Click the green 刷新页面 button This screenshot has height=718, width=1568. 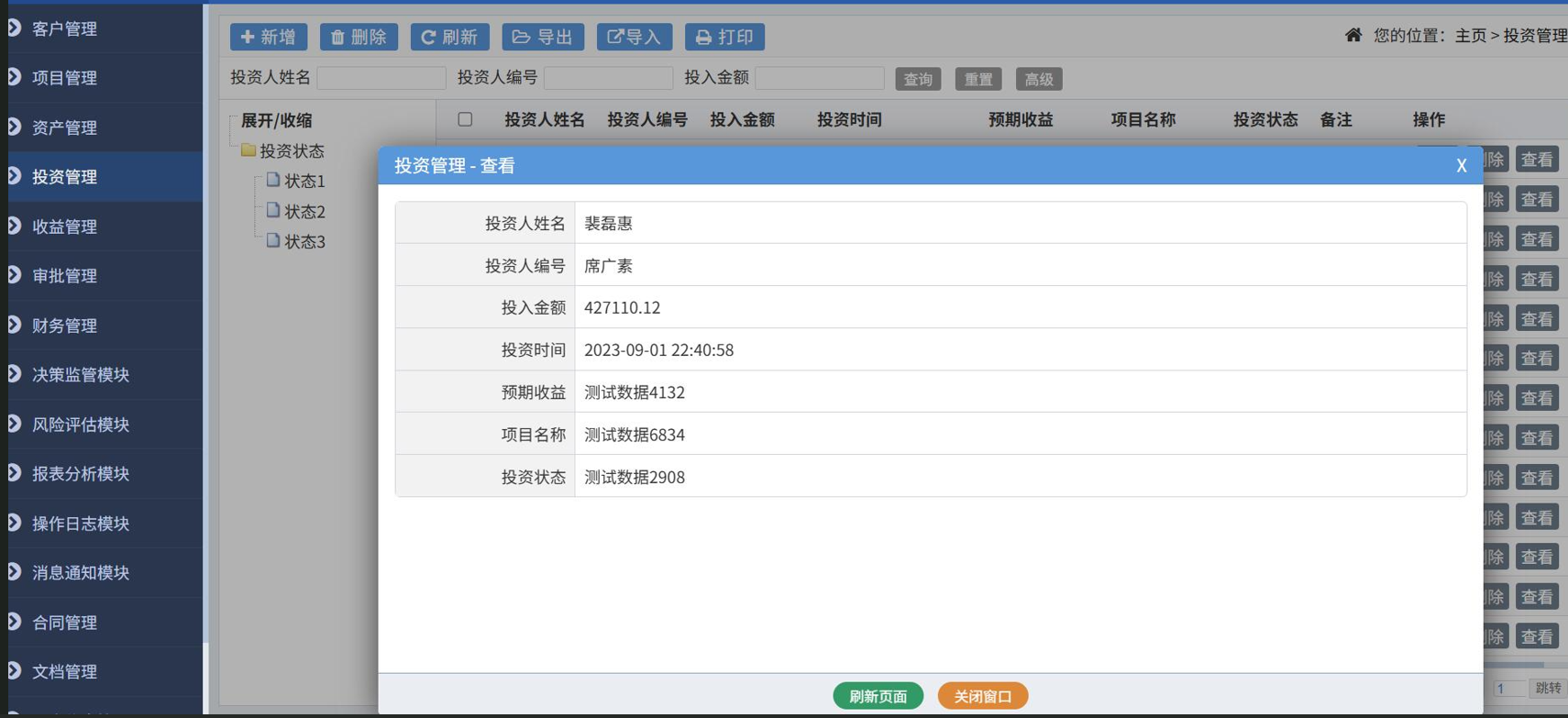(878, 696)
